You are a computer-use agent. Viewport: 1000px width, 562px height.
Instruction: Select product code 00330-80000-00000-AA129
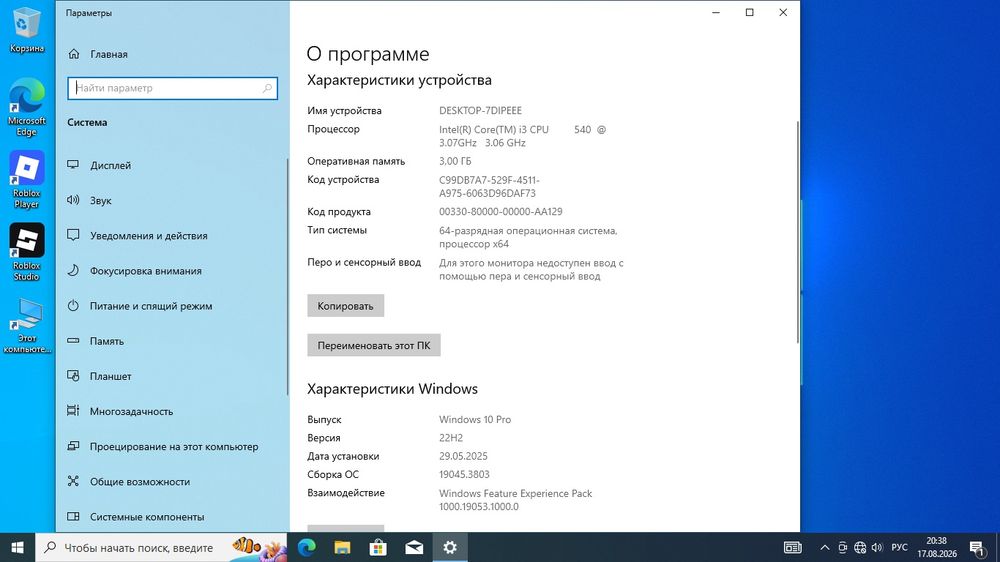501,211
